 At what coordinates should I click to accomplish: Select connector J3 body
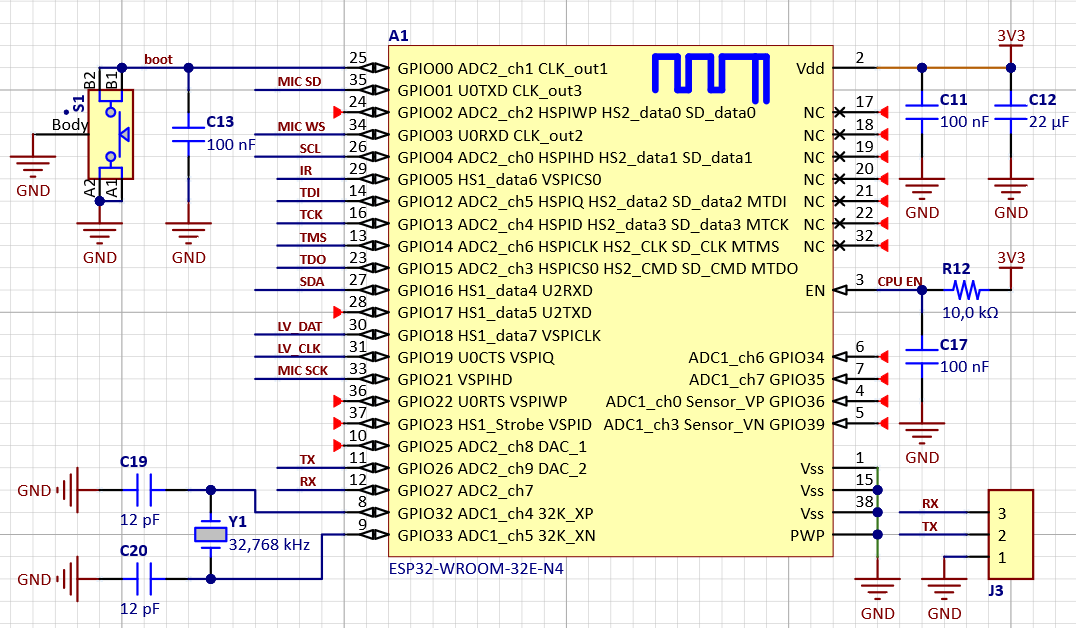point(1011,535)
